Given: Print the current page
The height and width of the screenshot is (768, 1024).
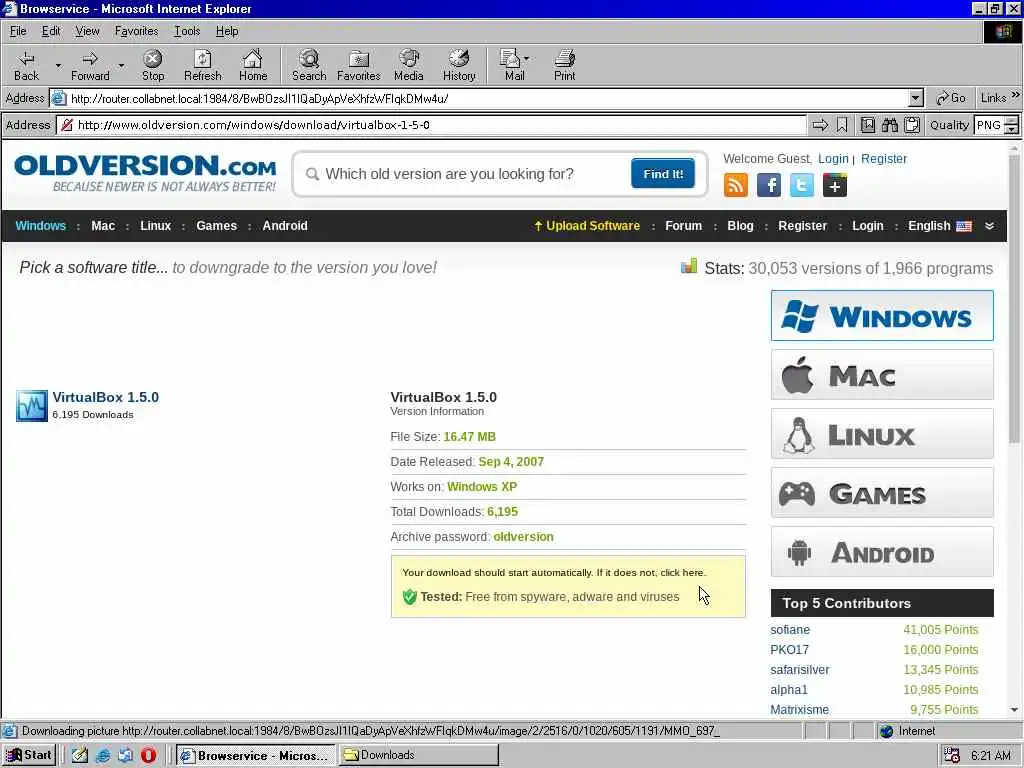Looking at the screenshot, I should 564,65.
